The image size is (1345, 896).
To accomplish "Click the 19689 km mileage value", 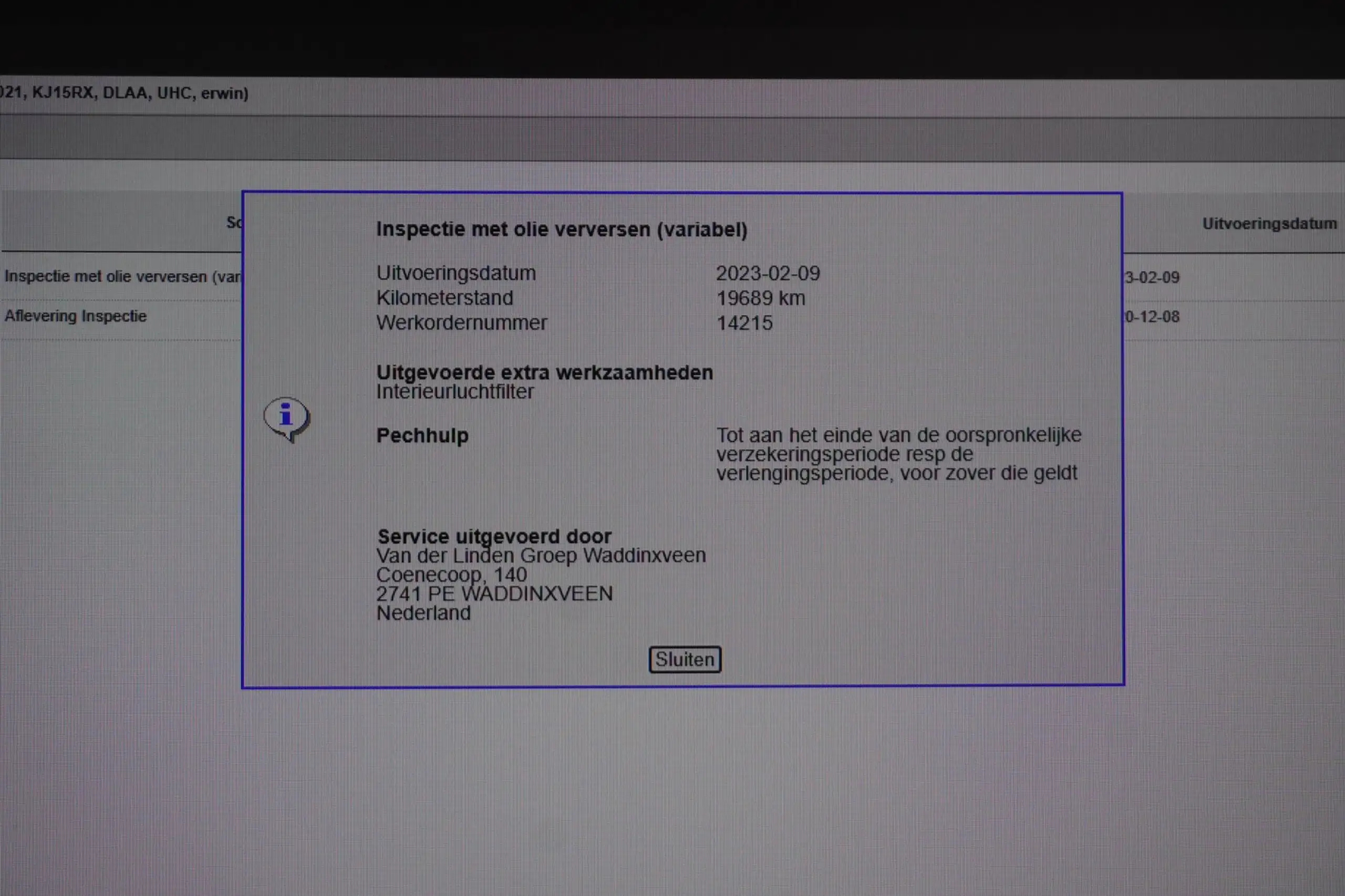I will [x=760, y=298].
